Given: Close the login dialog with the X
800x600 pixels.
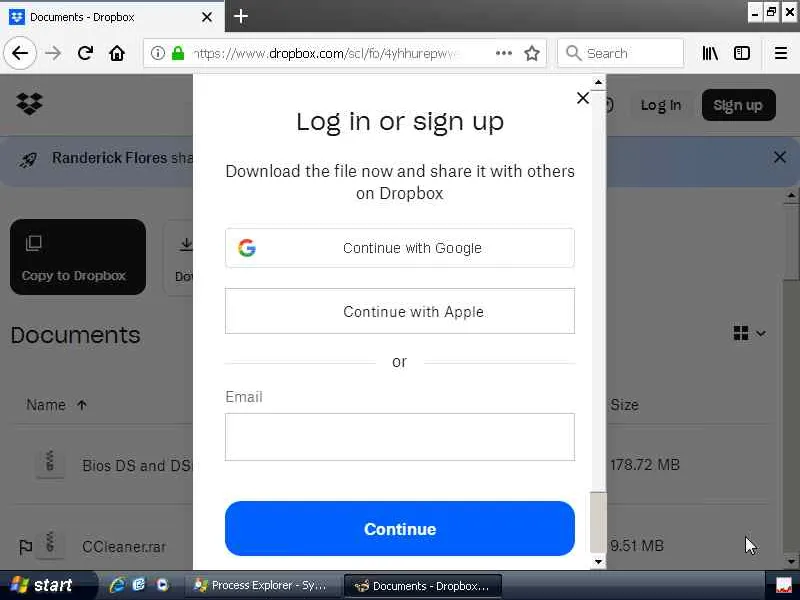Looking at the screenshot, I should click(x=583, y=98).
